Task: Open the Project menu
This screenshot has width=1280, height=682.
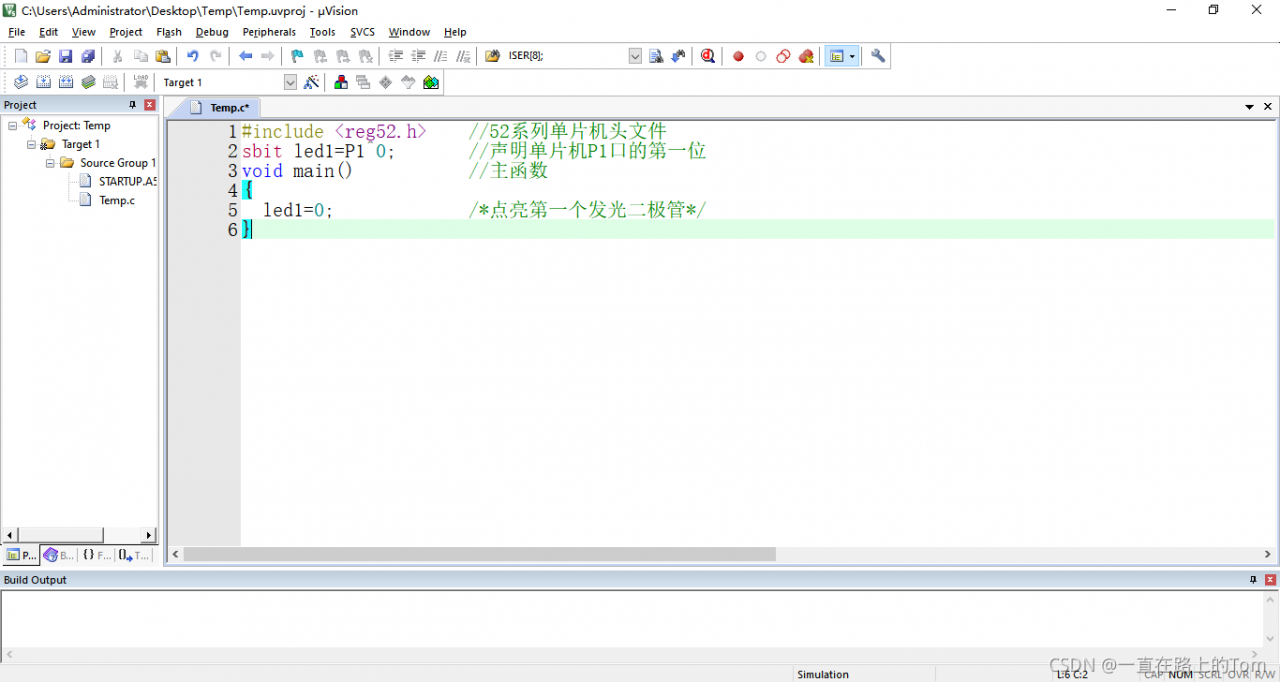Action: (x=126, y=32)
